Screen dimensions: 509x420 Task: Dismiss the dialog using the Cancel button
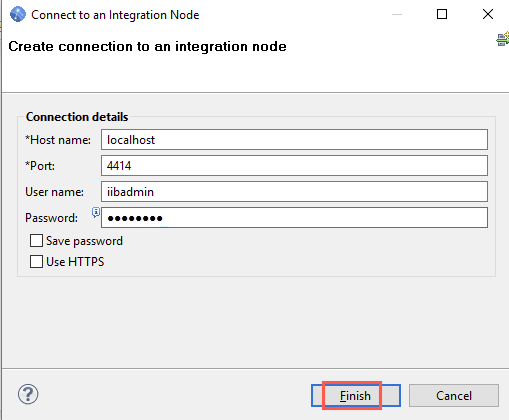pyautogui.click(x=454, y=396)
